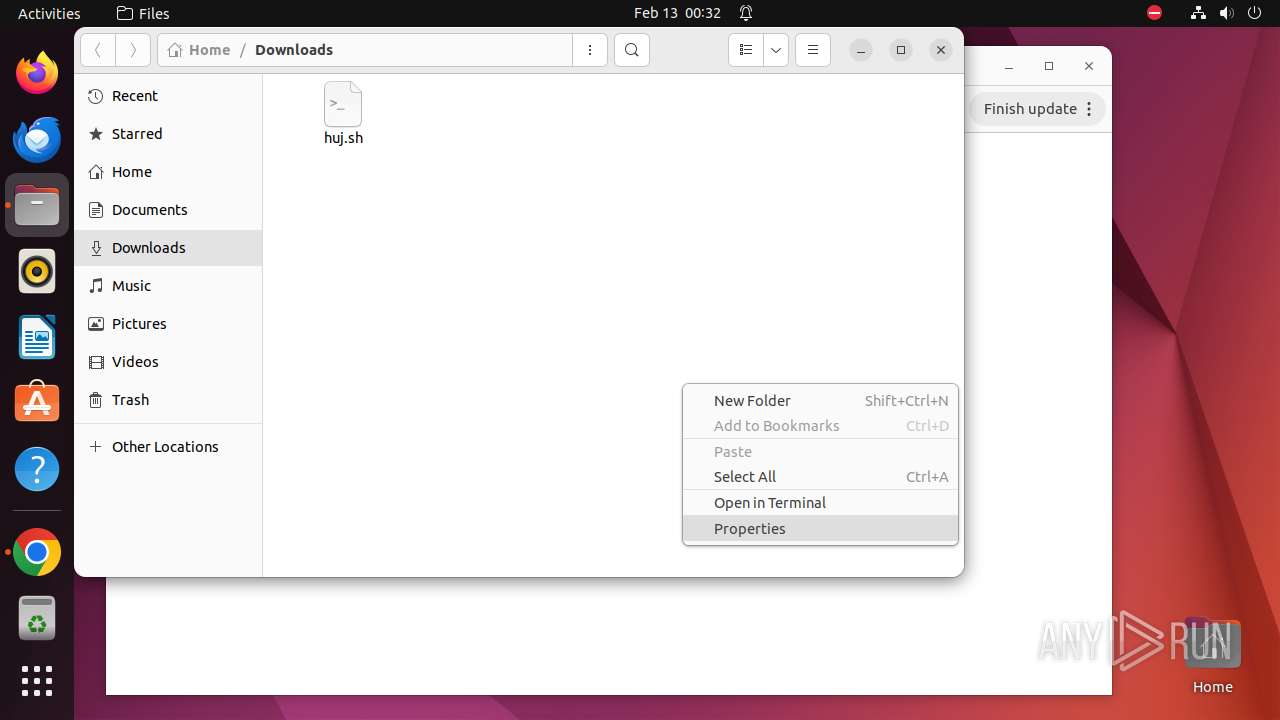Go back with the left arrow button
Screen dimensions: 1280x720
tap(98, 50)
